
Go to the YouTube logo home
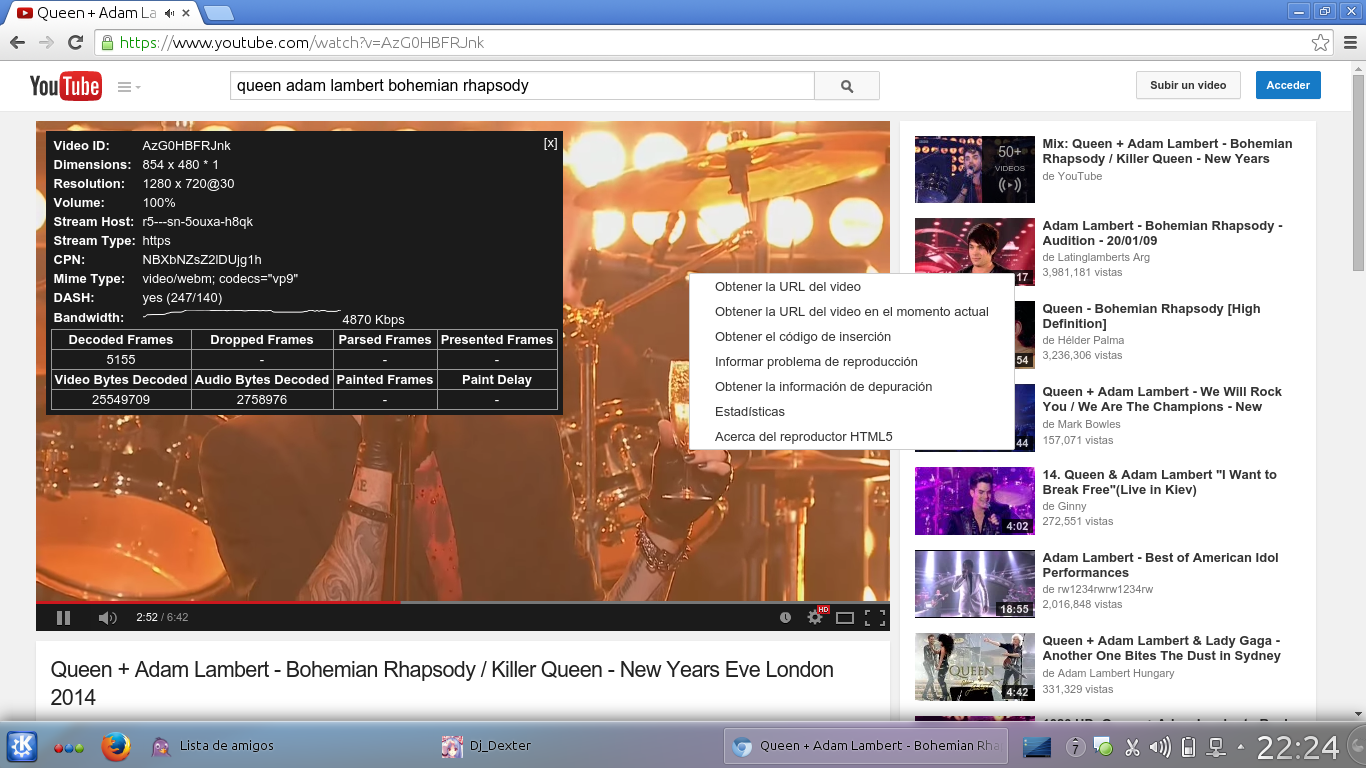65,86
